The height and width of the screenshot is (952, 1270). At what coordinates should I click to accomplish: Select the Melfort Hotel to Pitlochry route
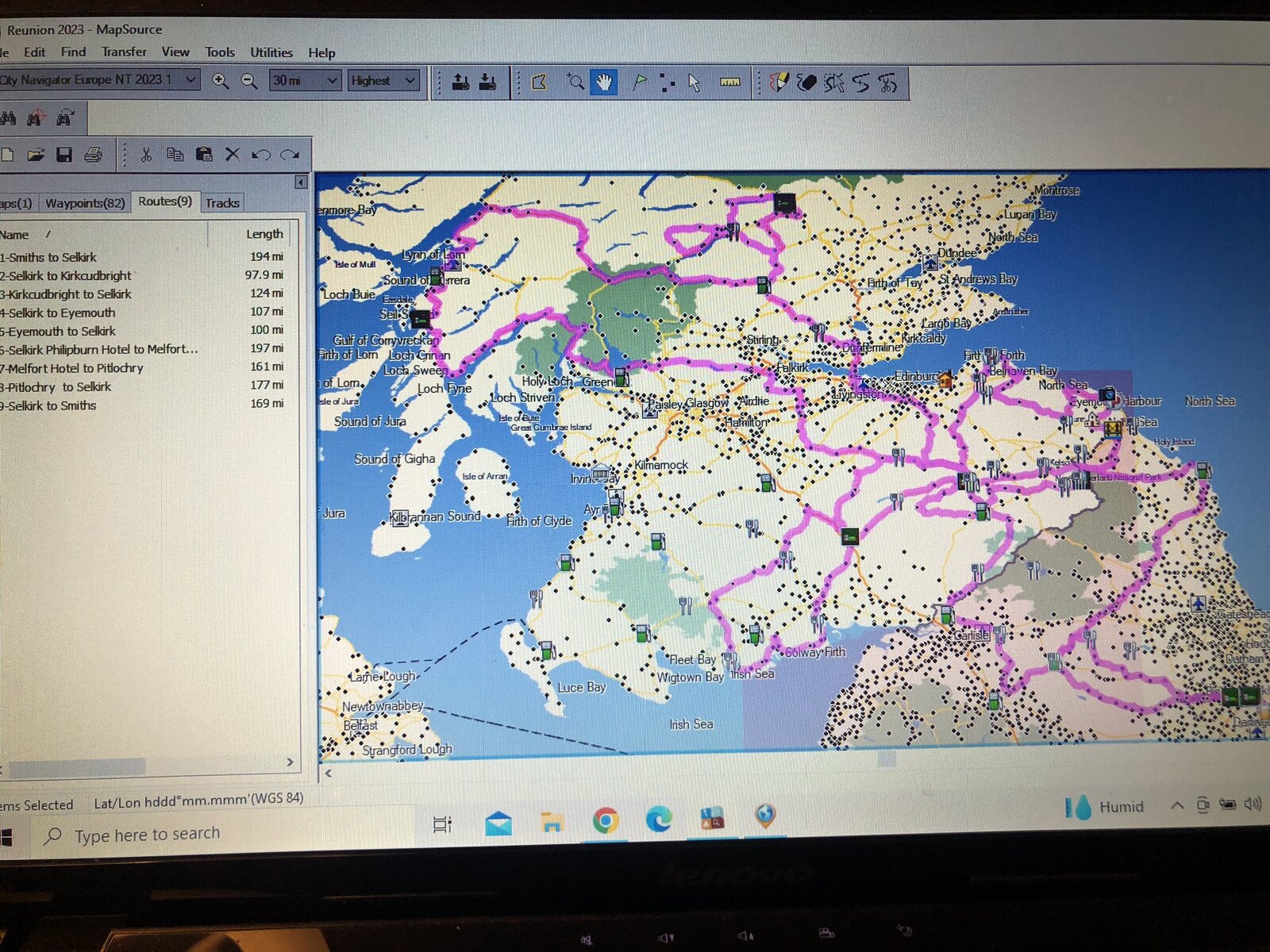pyautogui.click(x=143, y=368)
